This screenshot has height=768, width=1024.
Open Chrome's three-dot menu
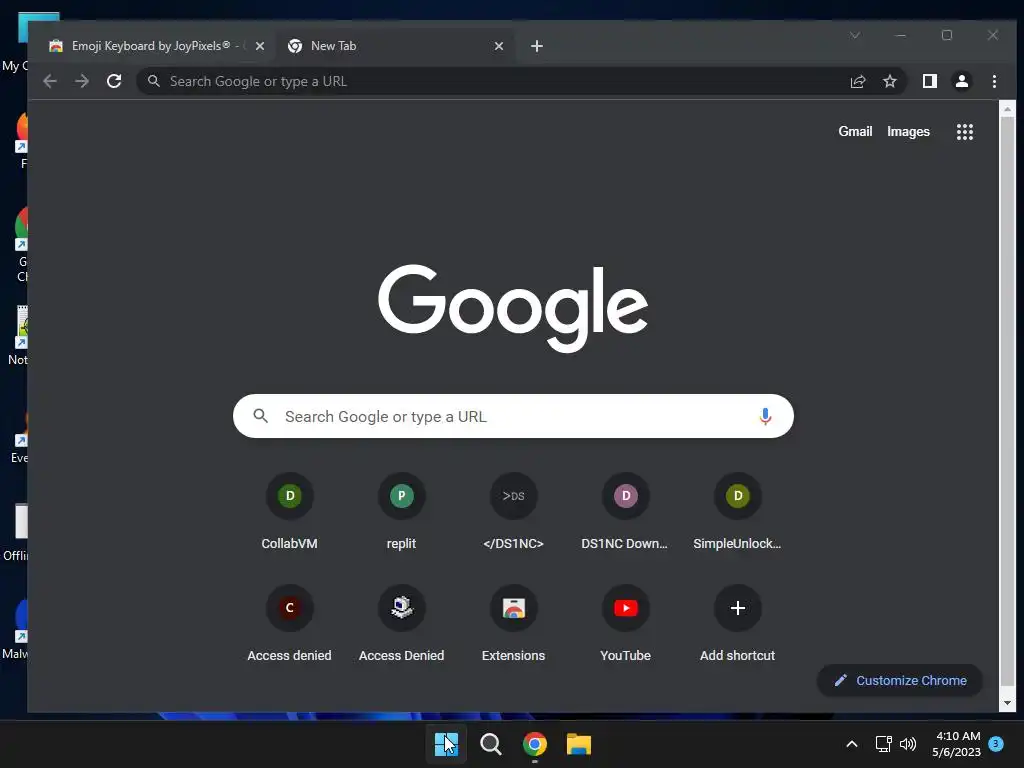[994, 81]
